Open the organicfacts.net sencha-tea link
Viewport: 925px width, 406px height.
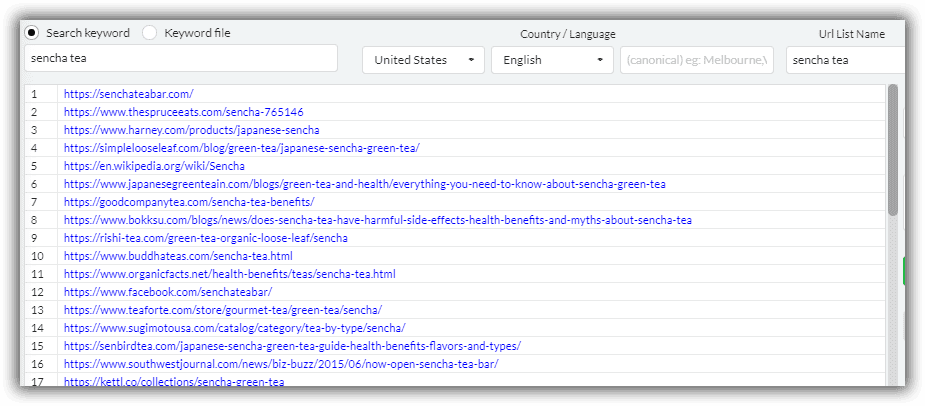pyautogui.click(x=229, y=274)
